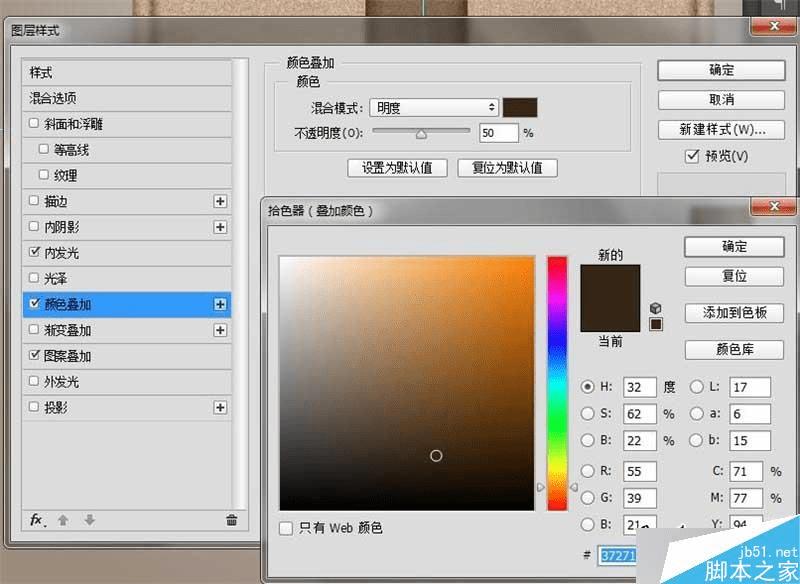800x584 pixels.
Task: Select the Lab b radio button
Action: 696,440
